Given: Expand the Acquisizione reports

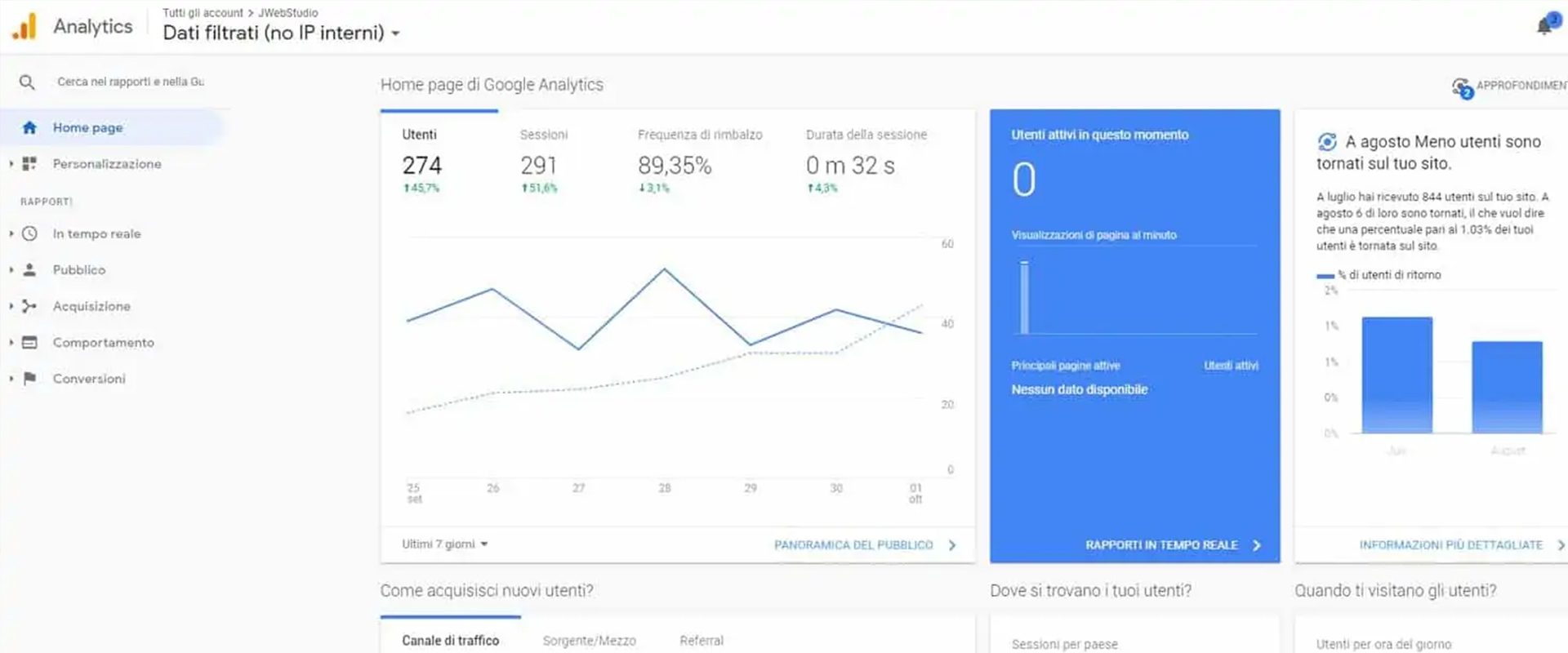Looking at the screenshot, I should coord(11,306).
